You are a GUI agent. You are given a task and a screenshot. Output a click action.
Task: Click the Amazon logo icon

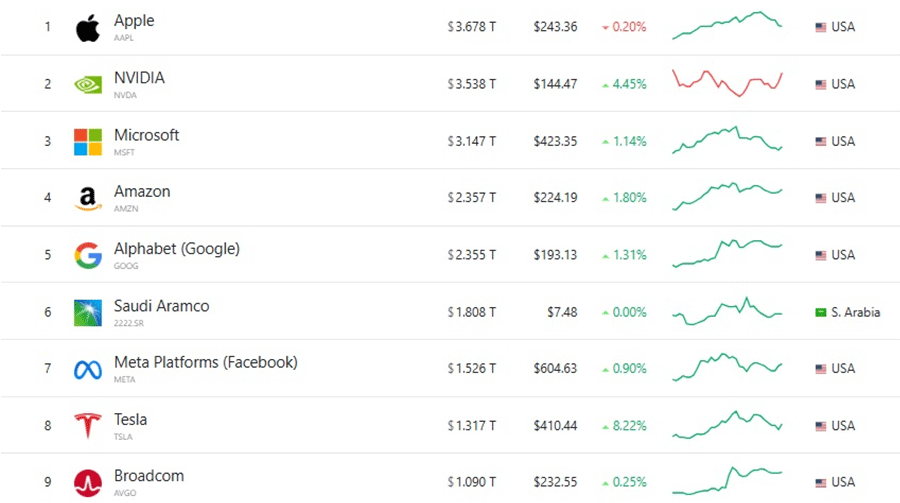[x=88, y=199]
